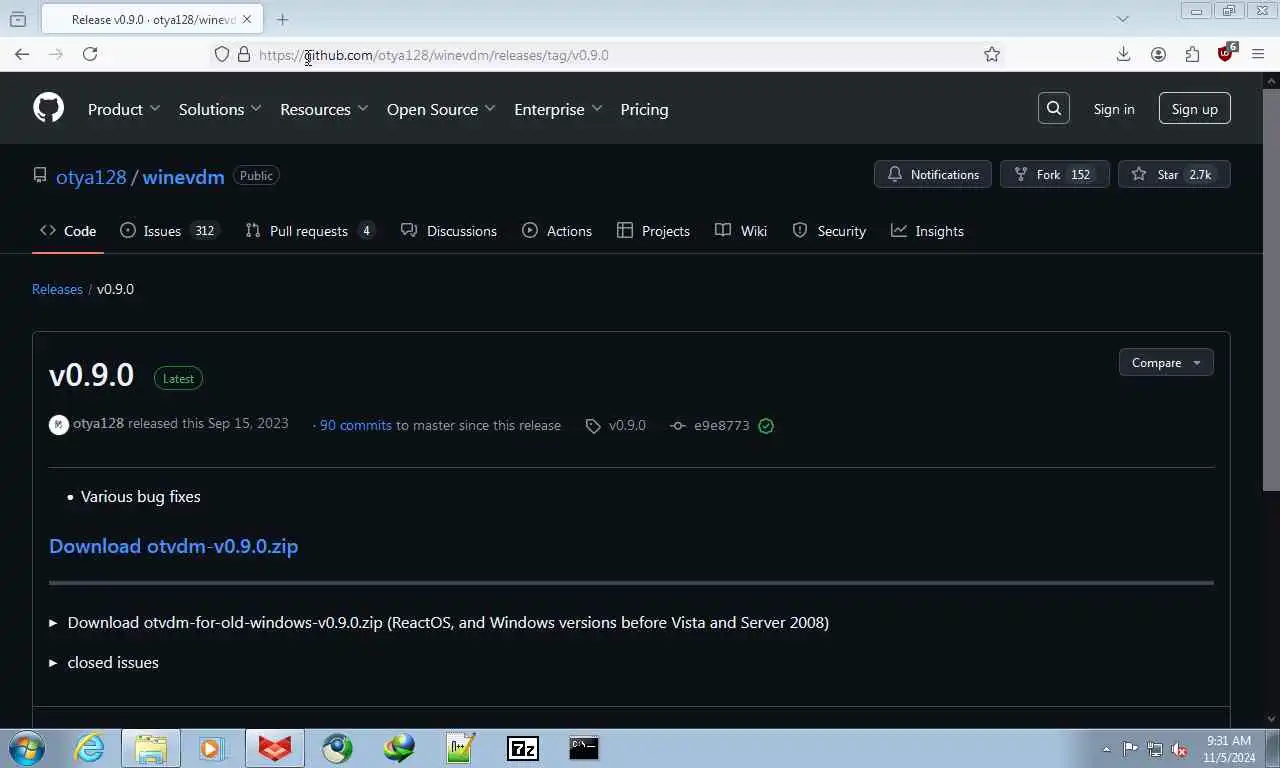Screen dimensions: 1280x768
Task: Click the taskbar clock 9:31 AM
Action: [x=1228, y=741]
